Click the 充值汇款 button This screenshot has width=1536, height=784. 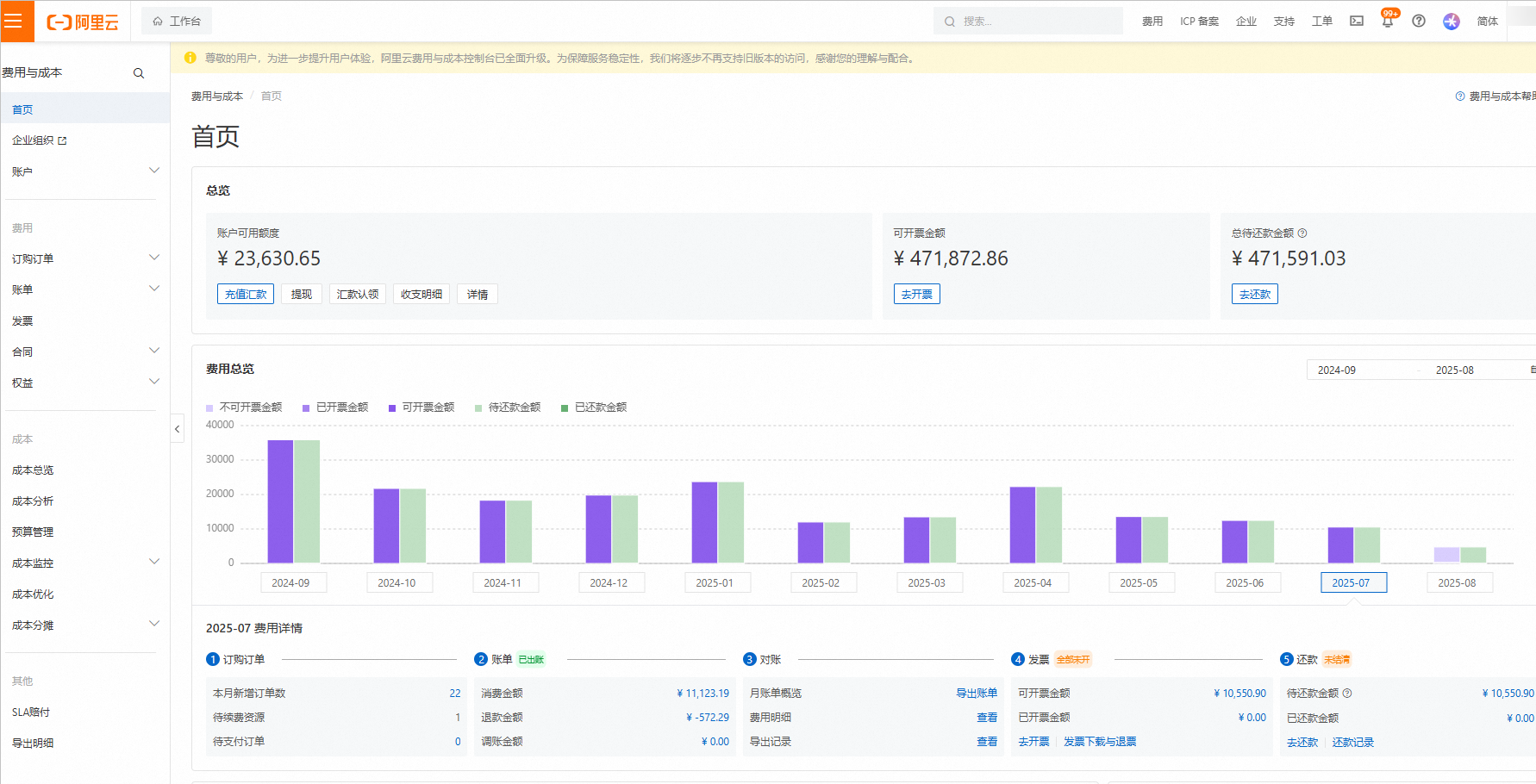click(x=246, y=295)
